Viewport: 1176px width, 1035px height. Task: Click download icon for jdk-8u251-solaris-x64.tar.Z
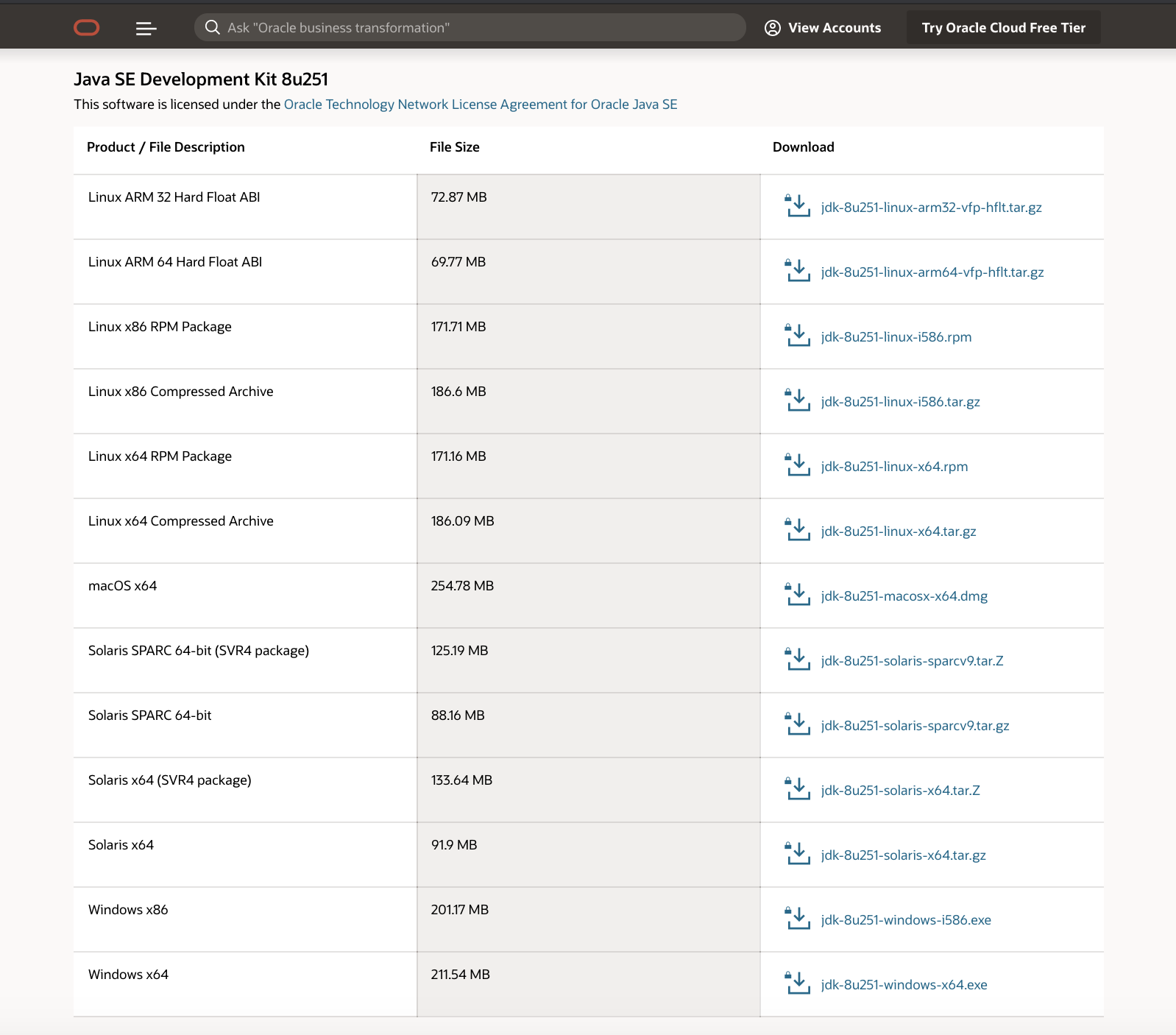point(798,789)
